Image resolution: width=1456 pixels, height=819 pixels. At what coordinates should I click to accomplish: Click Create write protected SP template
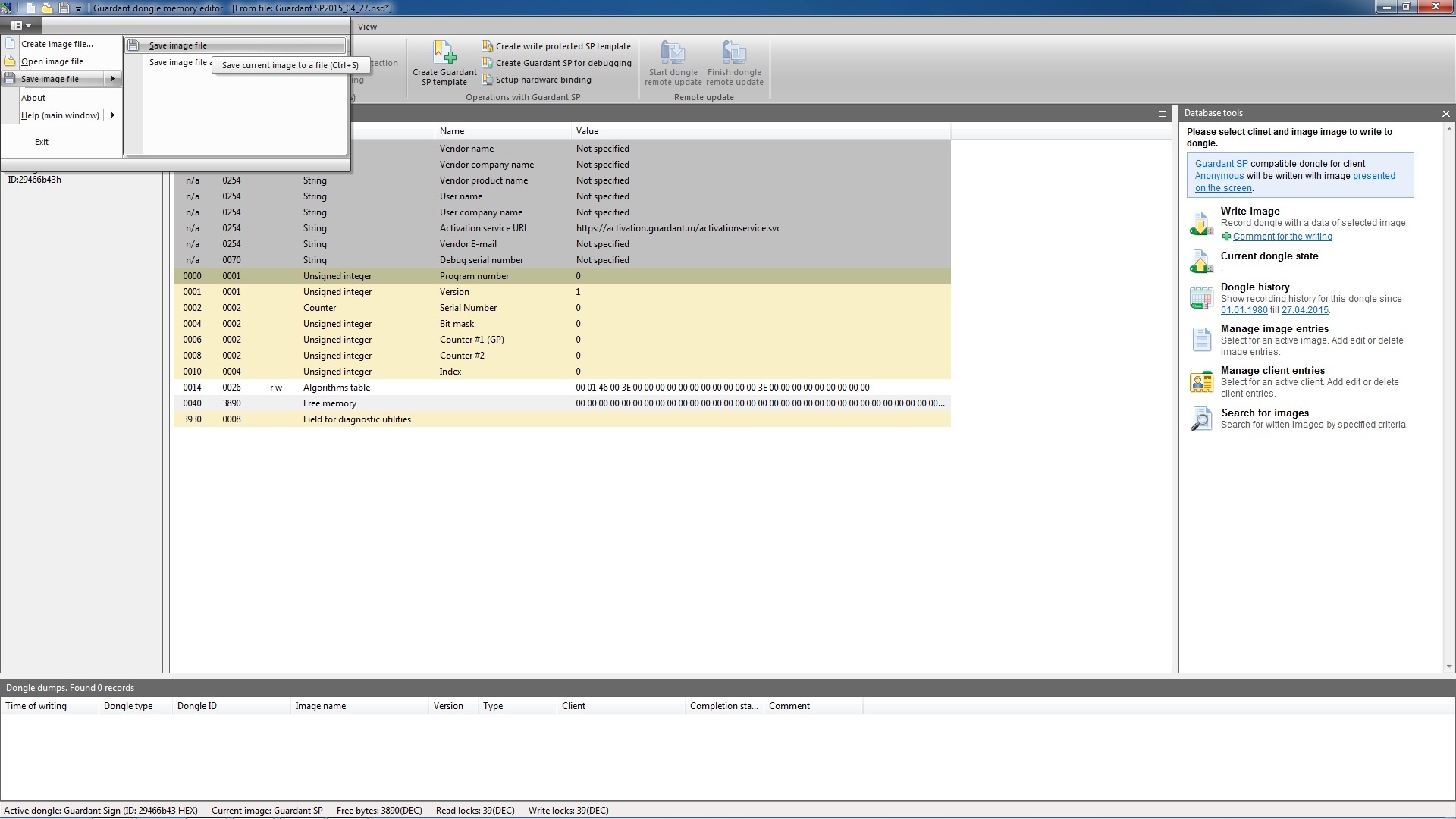563,46
